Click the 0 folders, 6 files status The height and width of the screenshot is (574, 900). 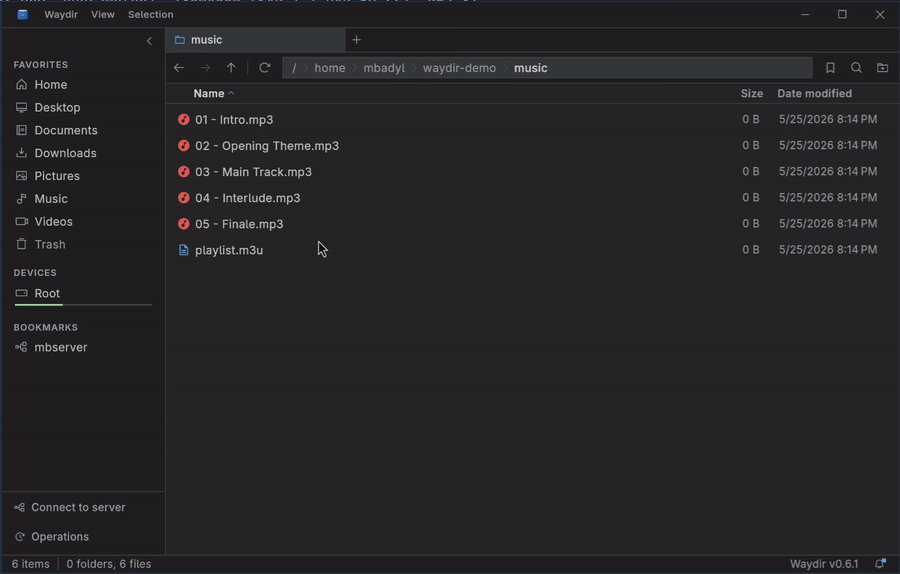tap(108, 564)
